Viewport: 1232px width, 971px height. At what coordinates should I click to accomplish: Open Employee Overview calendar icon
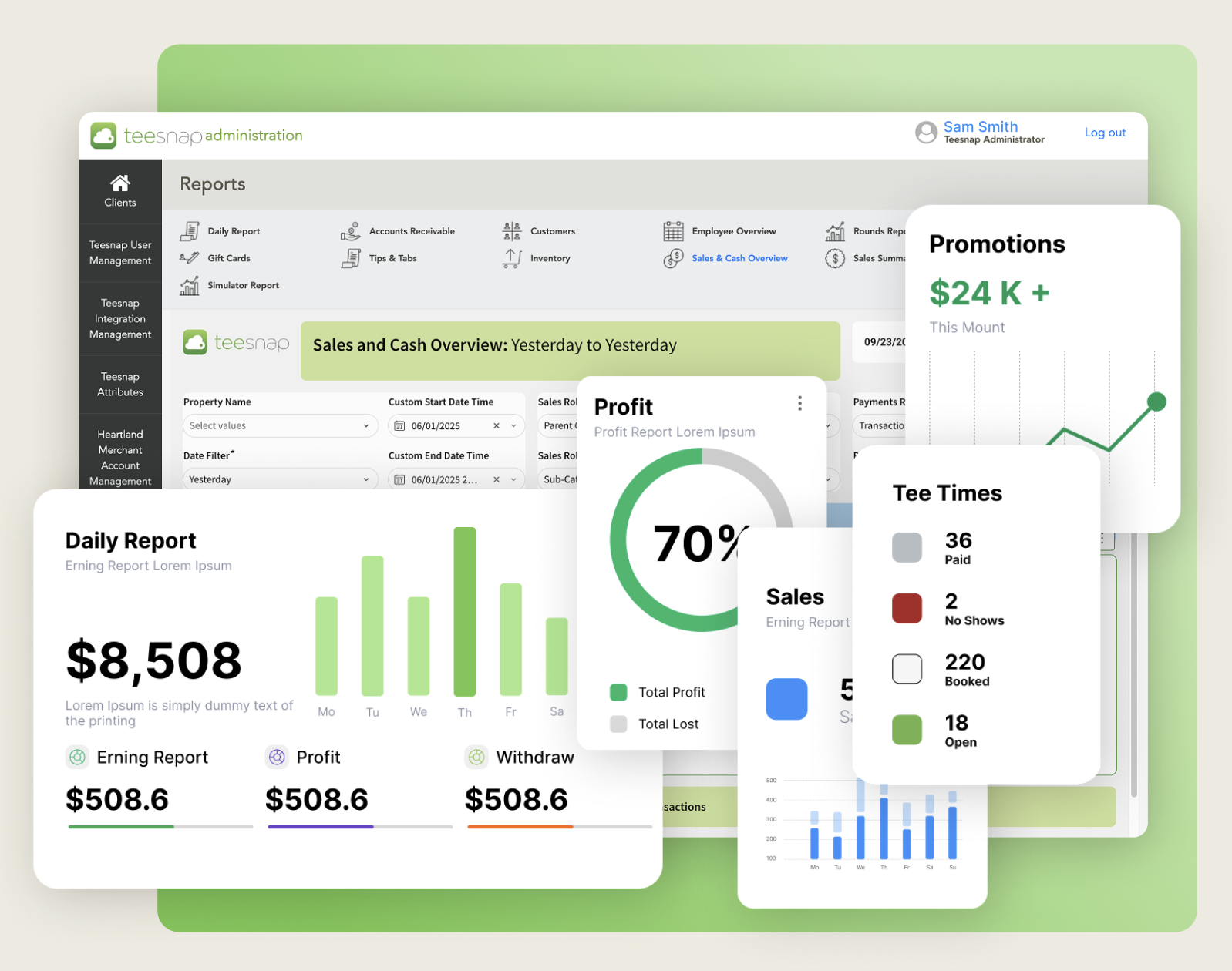tap(673, 231)
